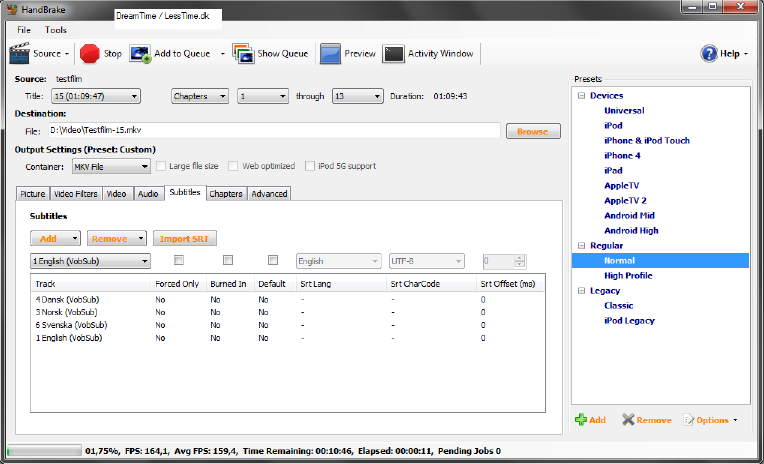Collapse the Devices preset group
Screen dimensions: 764x464
581,96
